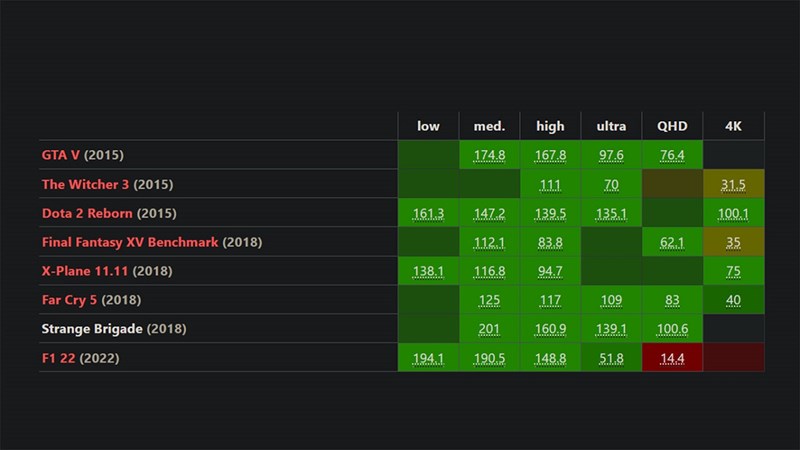Click the 'med.' column header
The width and height of the screenshot is (800, 450).
pos(489,126)
